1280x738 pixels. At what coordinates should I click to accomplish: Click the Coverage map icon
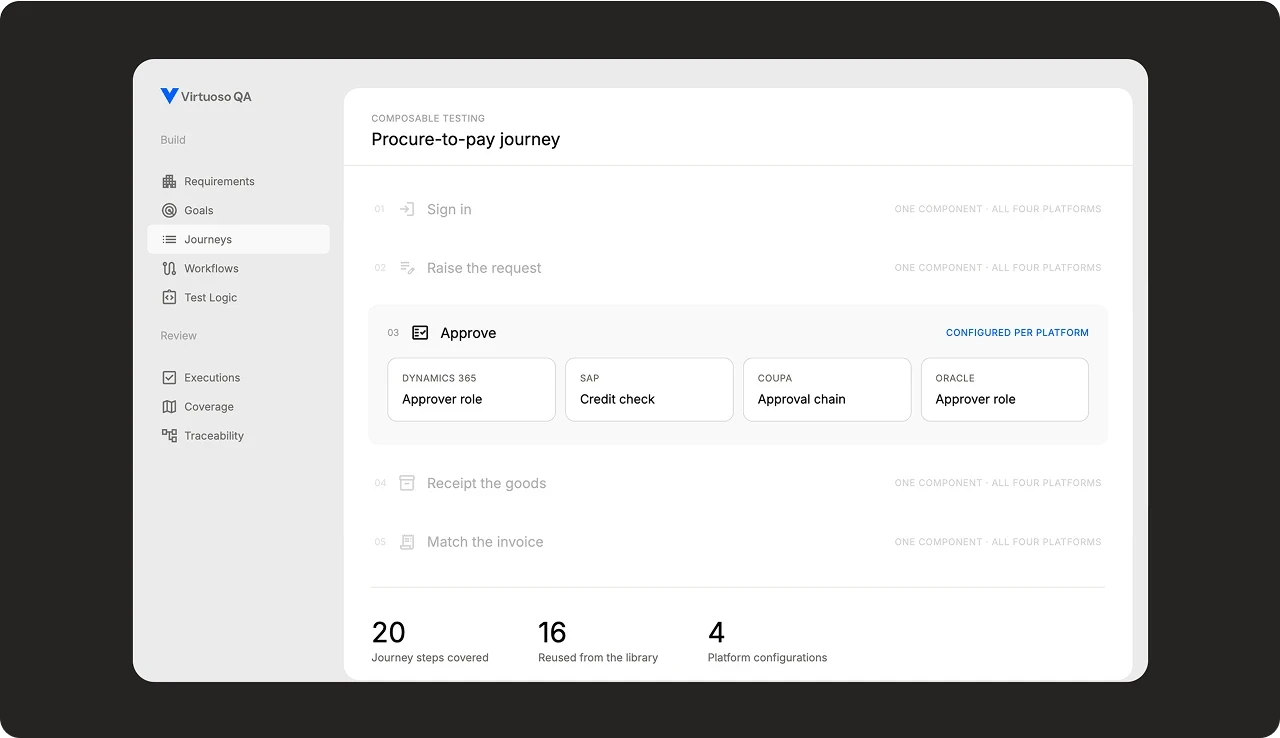click(169, 406)
